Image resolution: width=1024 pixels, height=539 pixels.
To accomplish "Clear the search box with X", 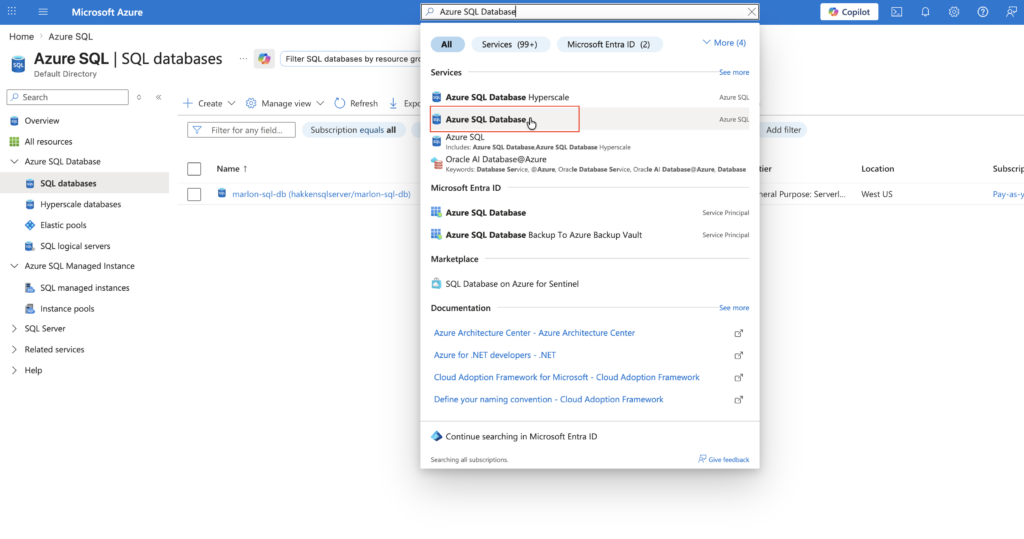I will tap(752, 12).
